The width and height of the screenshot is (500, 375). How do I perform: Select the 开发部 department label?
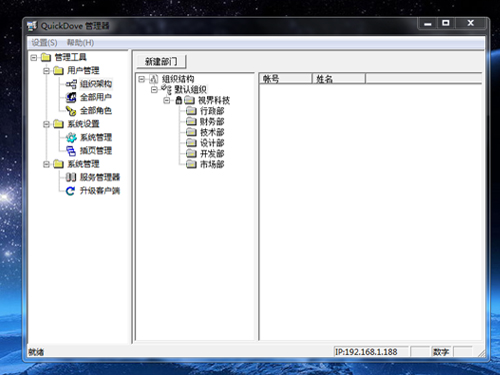212,154
